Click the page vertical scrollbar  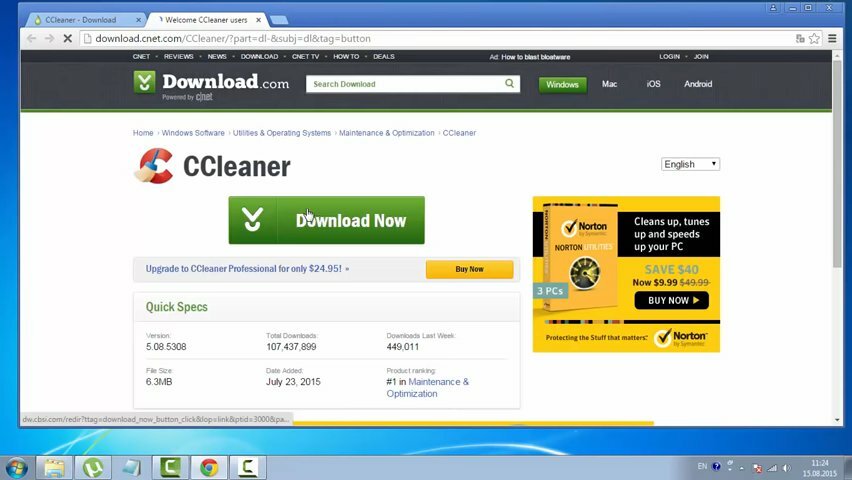pos(837,165)
